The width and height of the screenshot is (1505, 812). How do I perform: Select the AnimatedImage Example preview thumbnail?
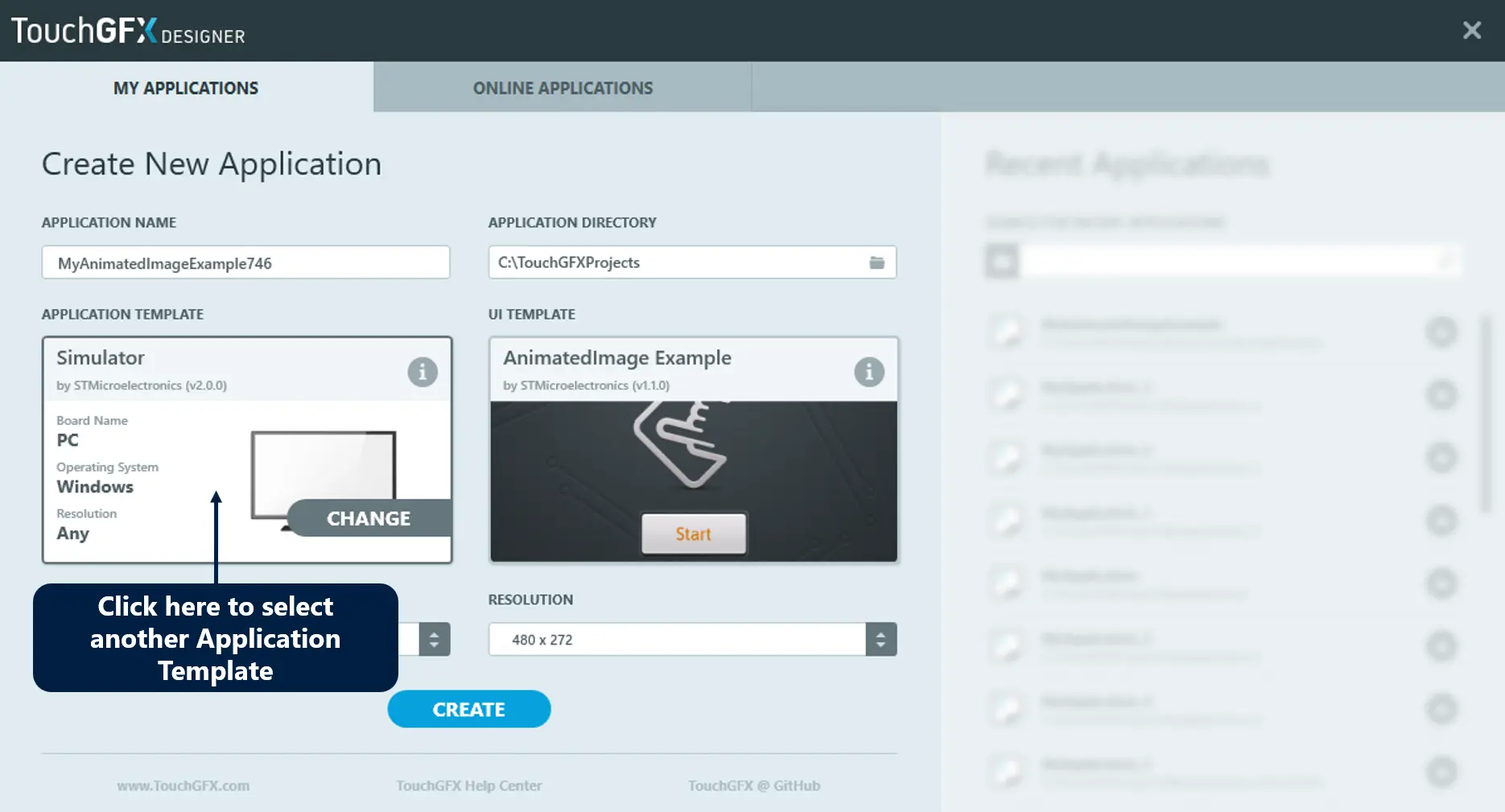(694, 481)
